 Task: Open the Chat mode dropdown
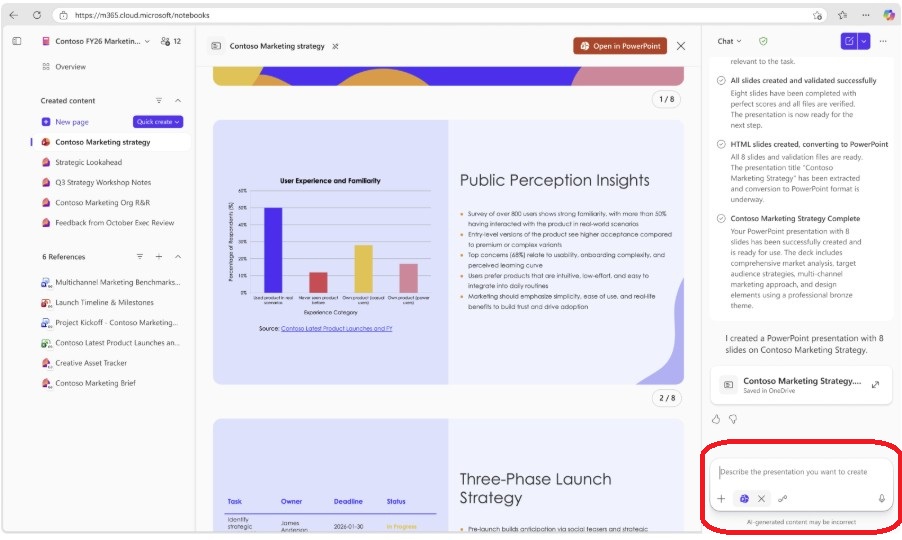tap(729, 41)
